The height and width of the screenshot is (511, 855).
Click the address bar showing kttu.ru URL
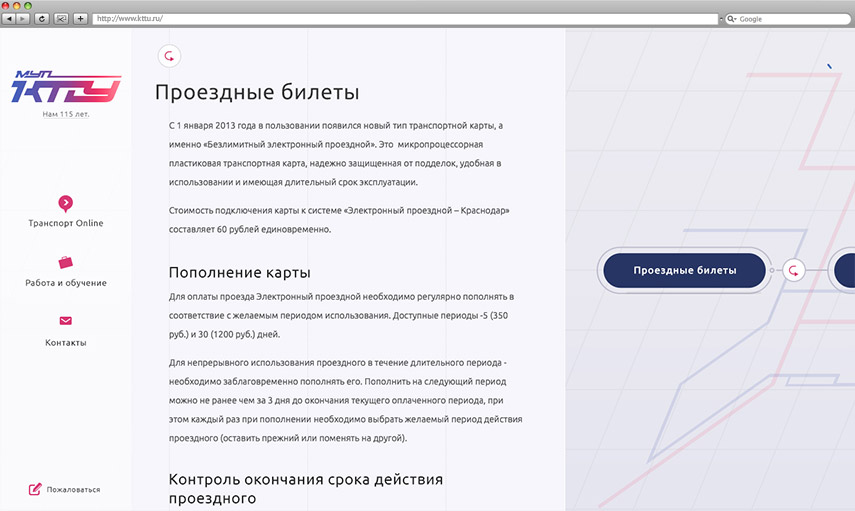pyautogui.click(x=405, y=19)
